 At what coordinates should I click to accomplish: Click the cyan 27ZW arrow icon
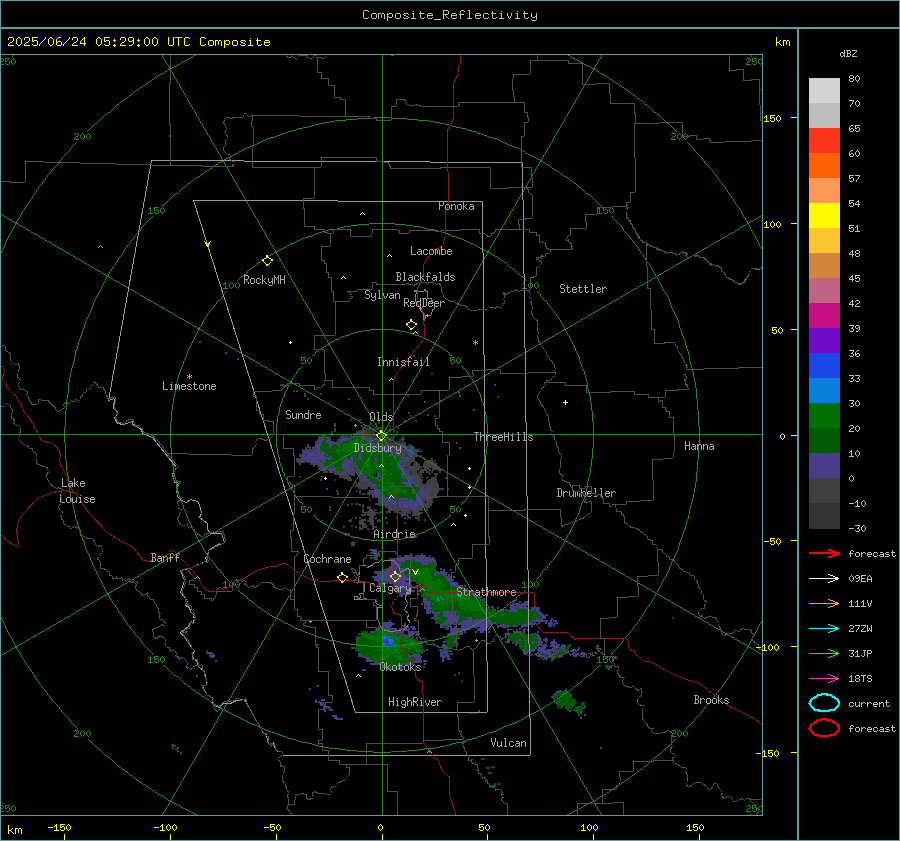coord(824,629)
